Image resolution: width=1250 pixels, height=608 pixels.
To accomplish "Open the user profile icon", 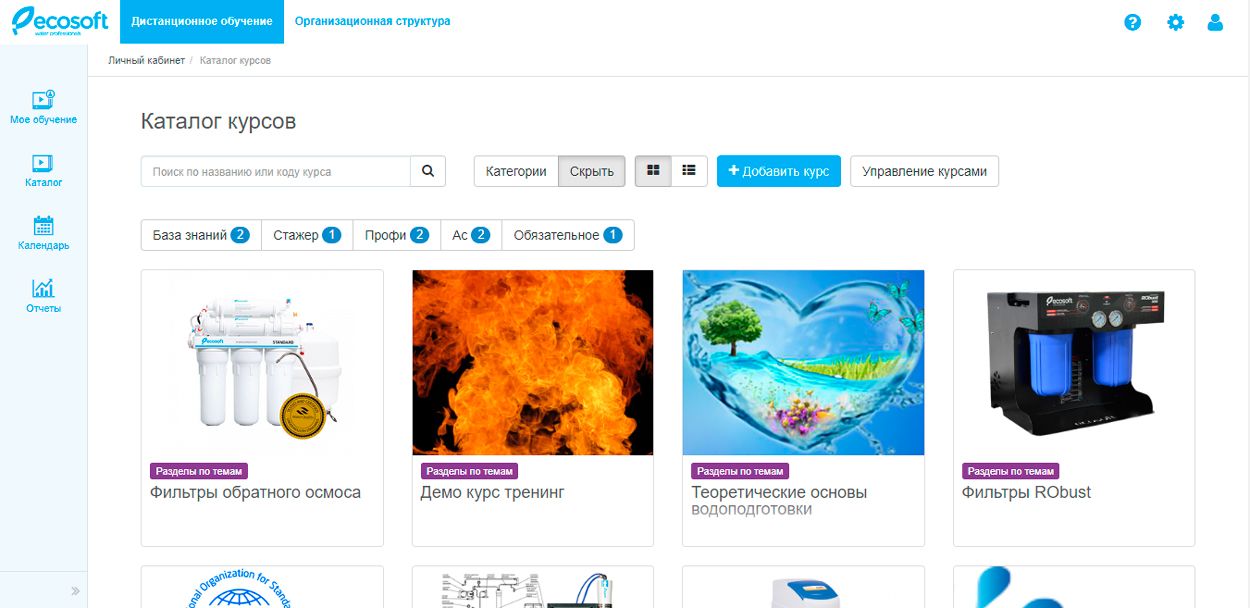I will pyautogui.click(x=1215, y=22).
